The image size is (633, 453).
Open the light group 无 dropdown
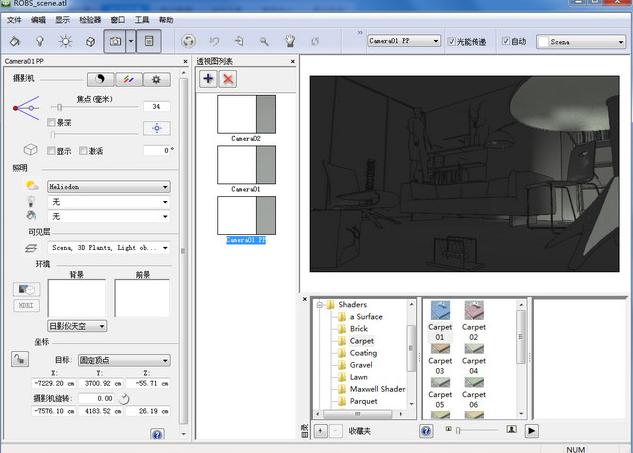click(109, 201)
